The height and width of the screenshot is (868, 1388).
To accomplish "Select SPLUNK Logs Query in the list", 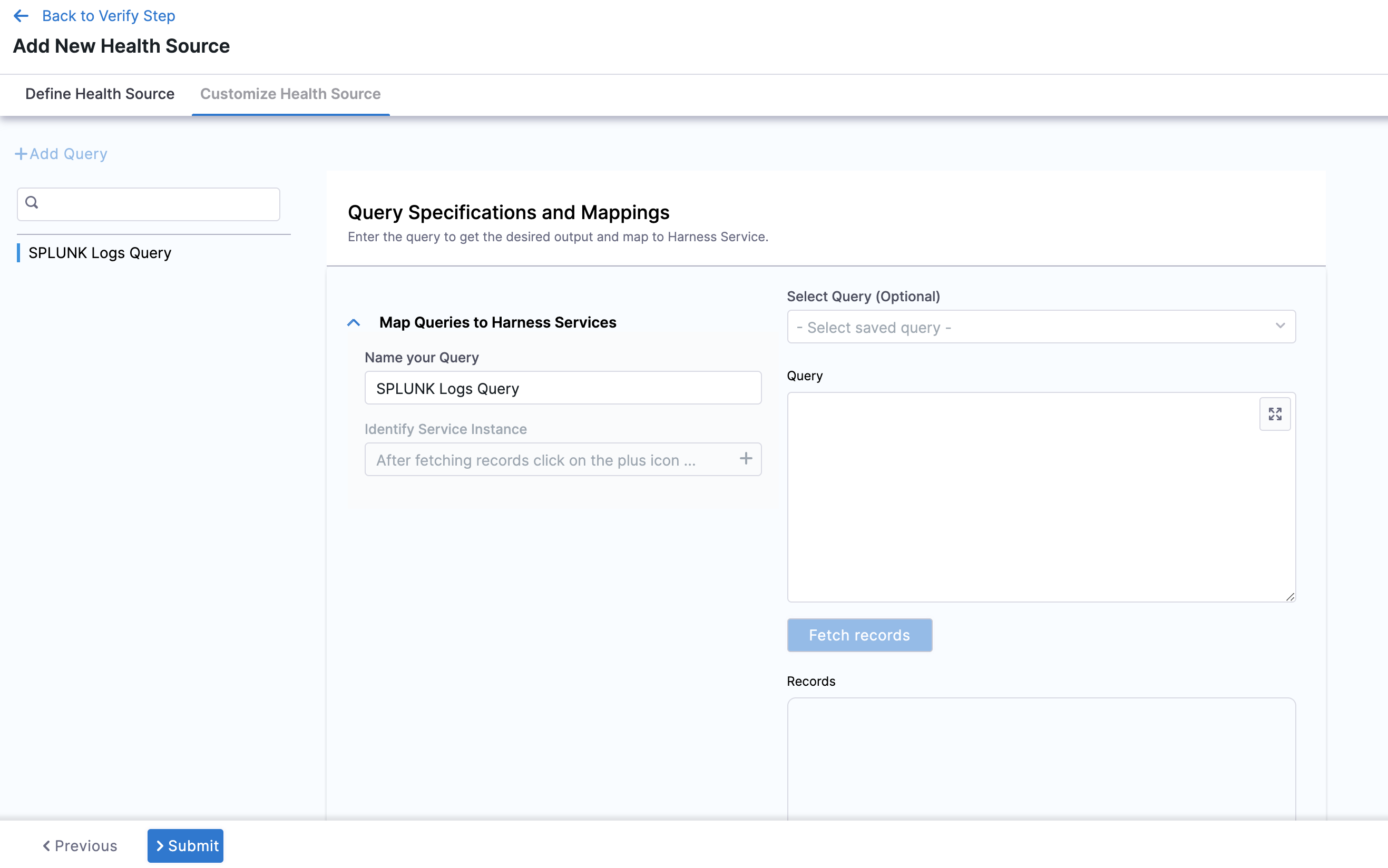I will [x=100, y=253].
